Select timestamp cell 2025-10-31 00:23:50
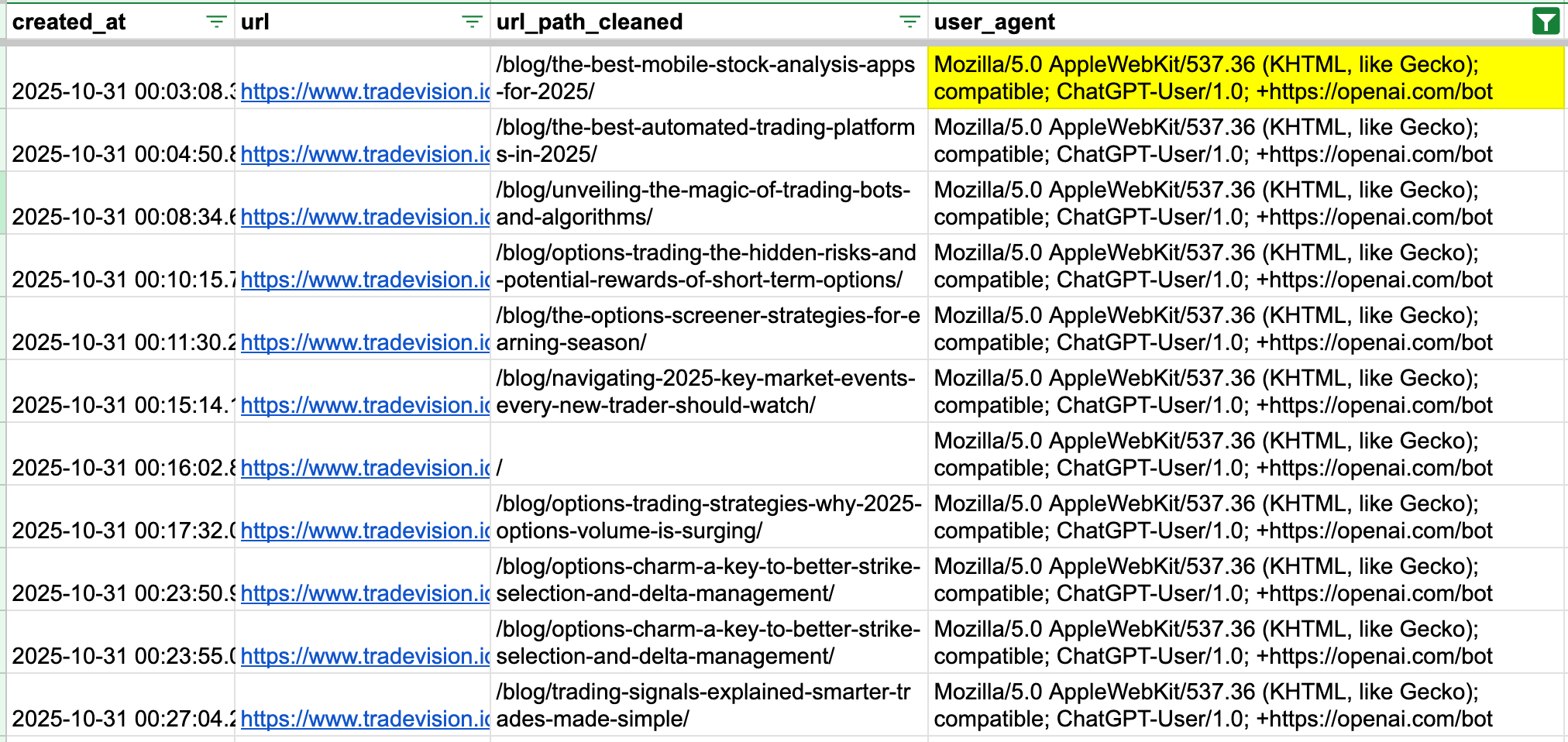1568x742 pixels. 120,579
